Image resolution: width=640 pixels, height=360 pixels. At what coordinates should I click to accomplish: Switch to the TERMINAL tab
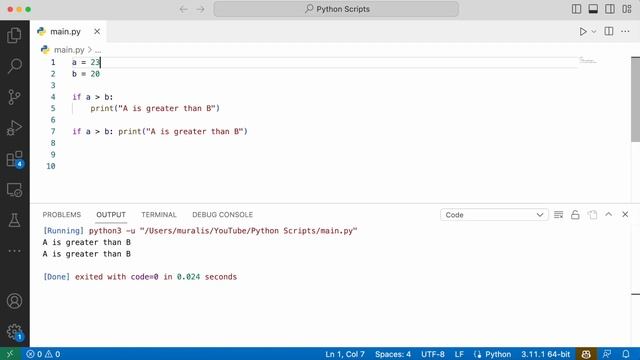coord(159,215)
